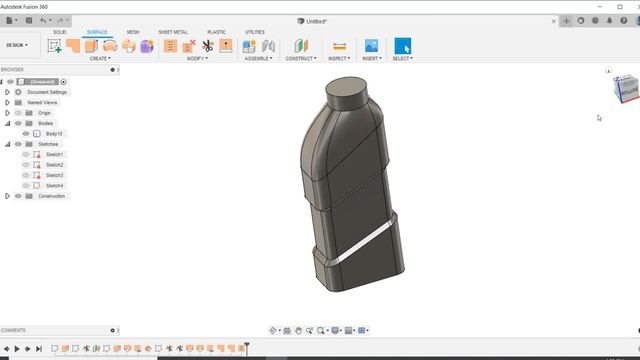Click the active SURFACE tab
This screenshot has width=640, height=360.
tap(97, 32)
